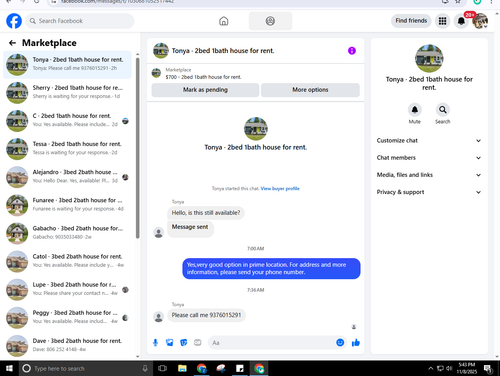The height and width of the screenshot is (376, 500).
Task: Open the conversation from C
Action: coord(68,121)
